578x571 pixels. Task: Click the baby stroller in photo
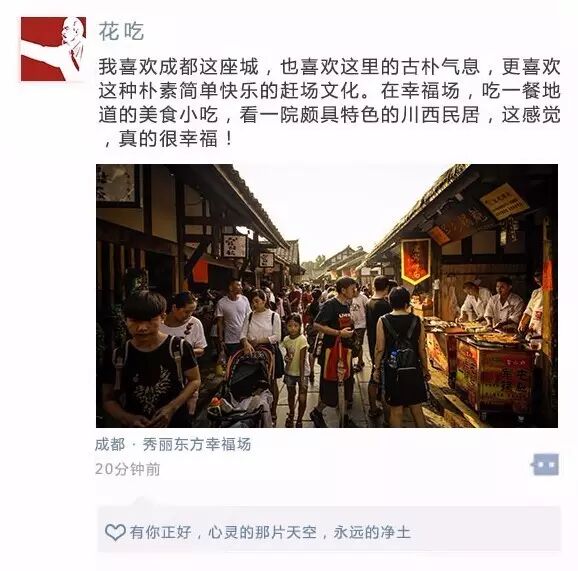[x=241, y=389]
